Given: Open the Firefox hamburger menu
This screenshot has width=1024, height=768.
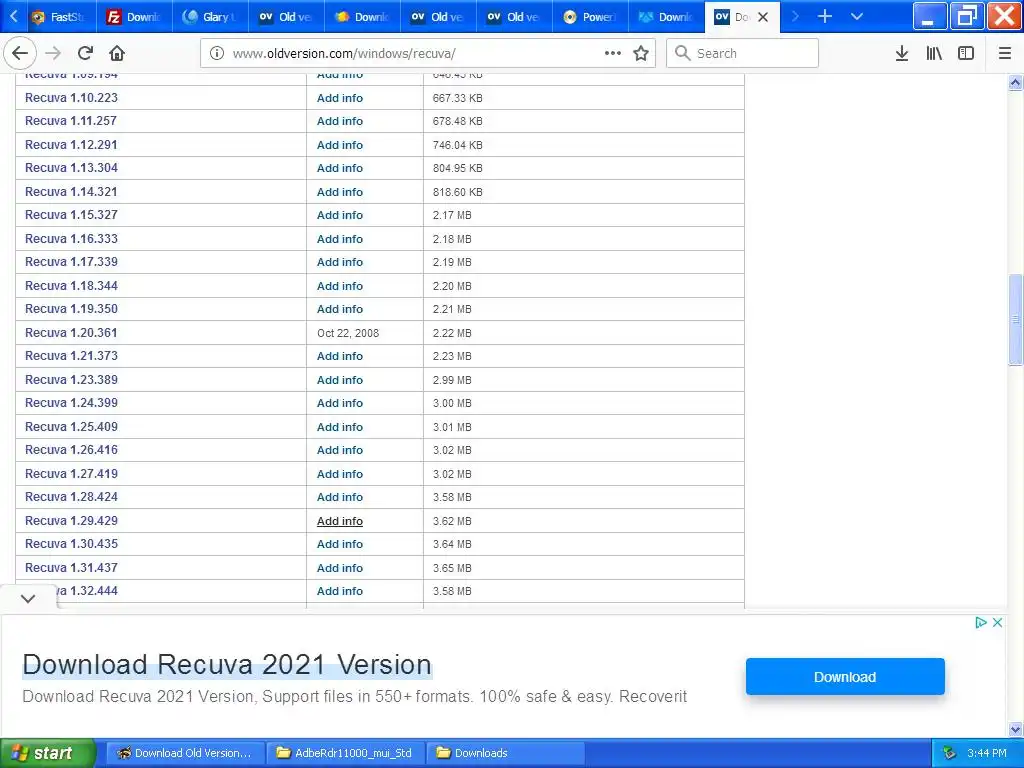Looking at the screenshot, I should [1005, 53].
